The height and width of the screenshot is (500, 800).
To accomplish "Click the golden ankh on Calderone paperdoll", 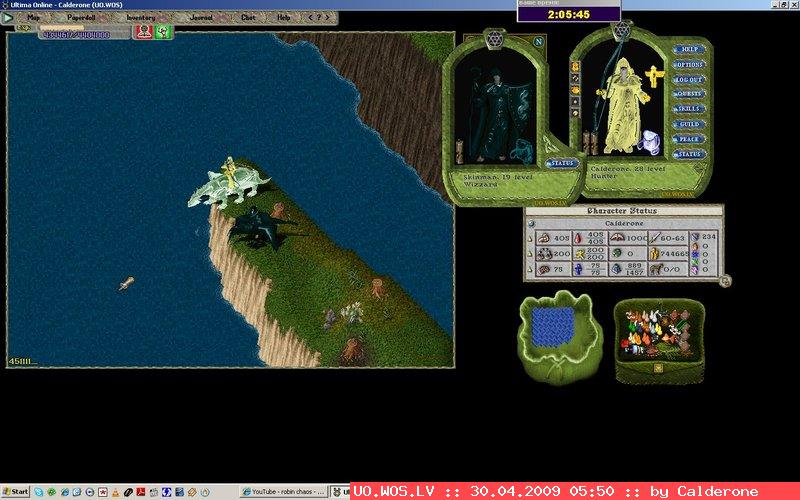I will click(x=655, y=77).
